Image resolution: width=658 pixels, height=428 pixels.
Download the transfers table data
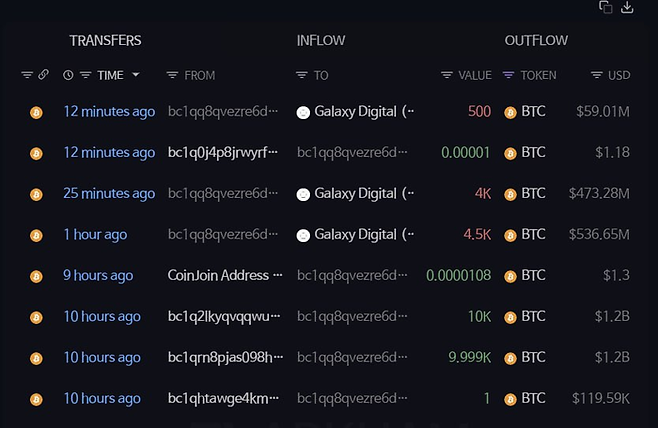click(x=628, y=8)
